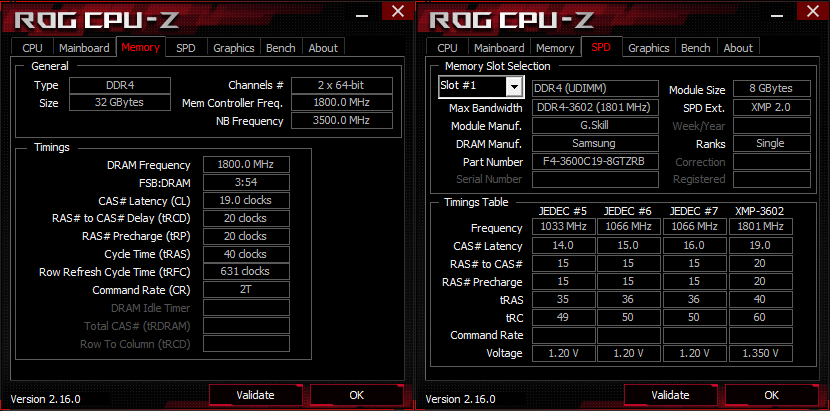The width and height of the screenshot is (830, 411).
Task: Open Mainboard tab in left window
Action: coord(84,48)
